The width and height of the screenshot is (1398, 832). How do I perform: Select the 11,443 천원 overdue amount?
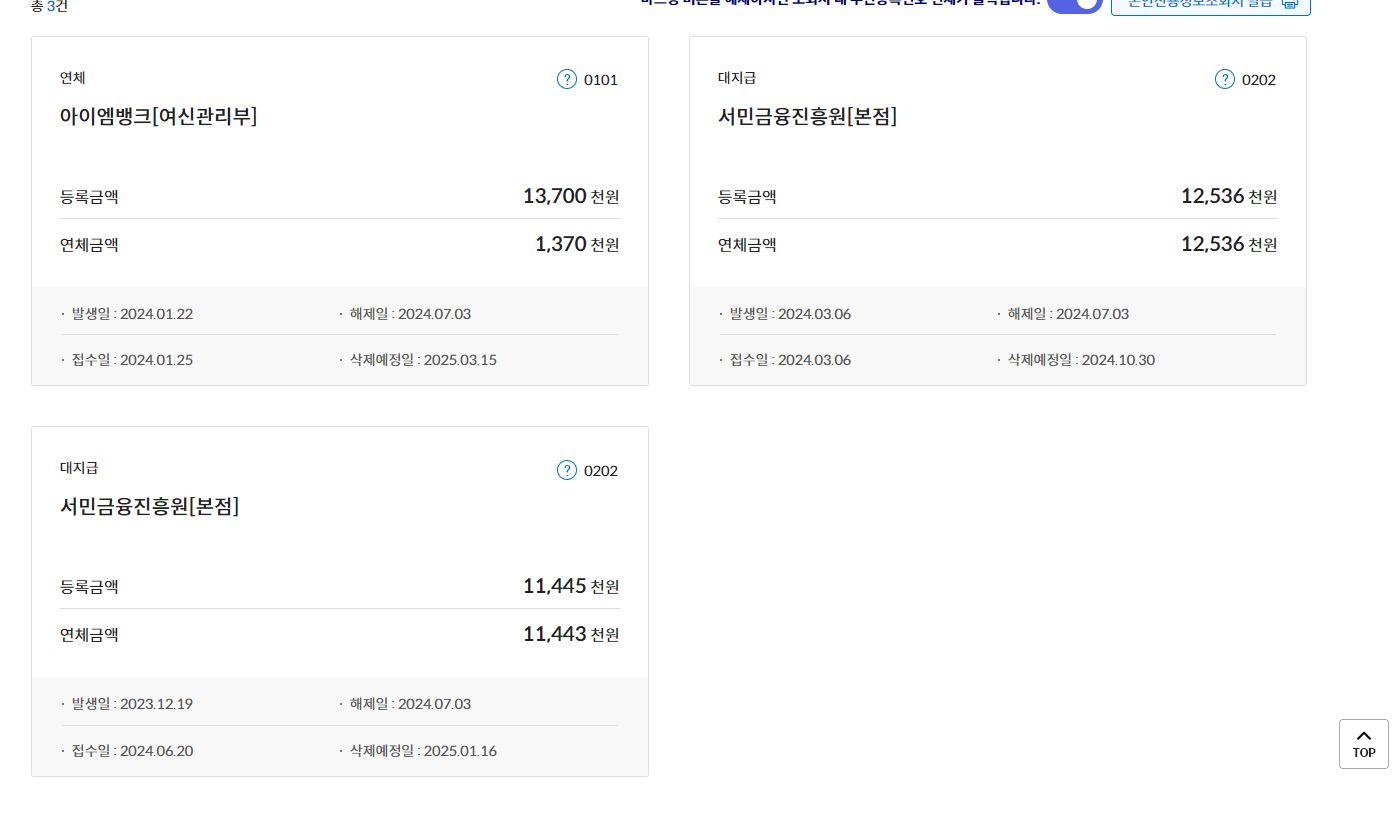tap(570, 634)
